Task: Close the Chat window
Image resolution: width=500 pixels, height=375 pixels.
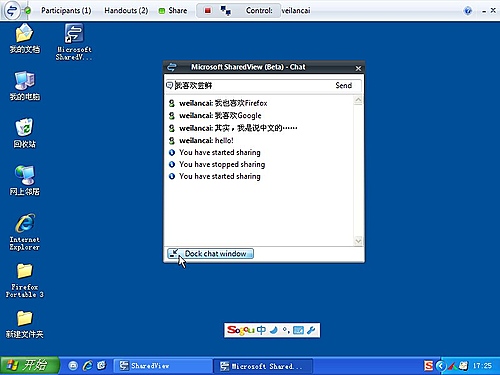Action: 358,68
